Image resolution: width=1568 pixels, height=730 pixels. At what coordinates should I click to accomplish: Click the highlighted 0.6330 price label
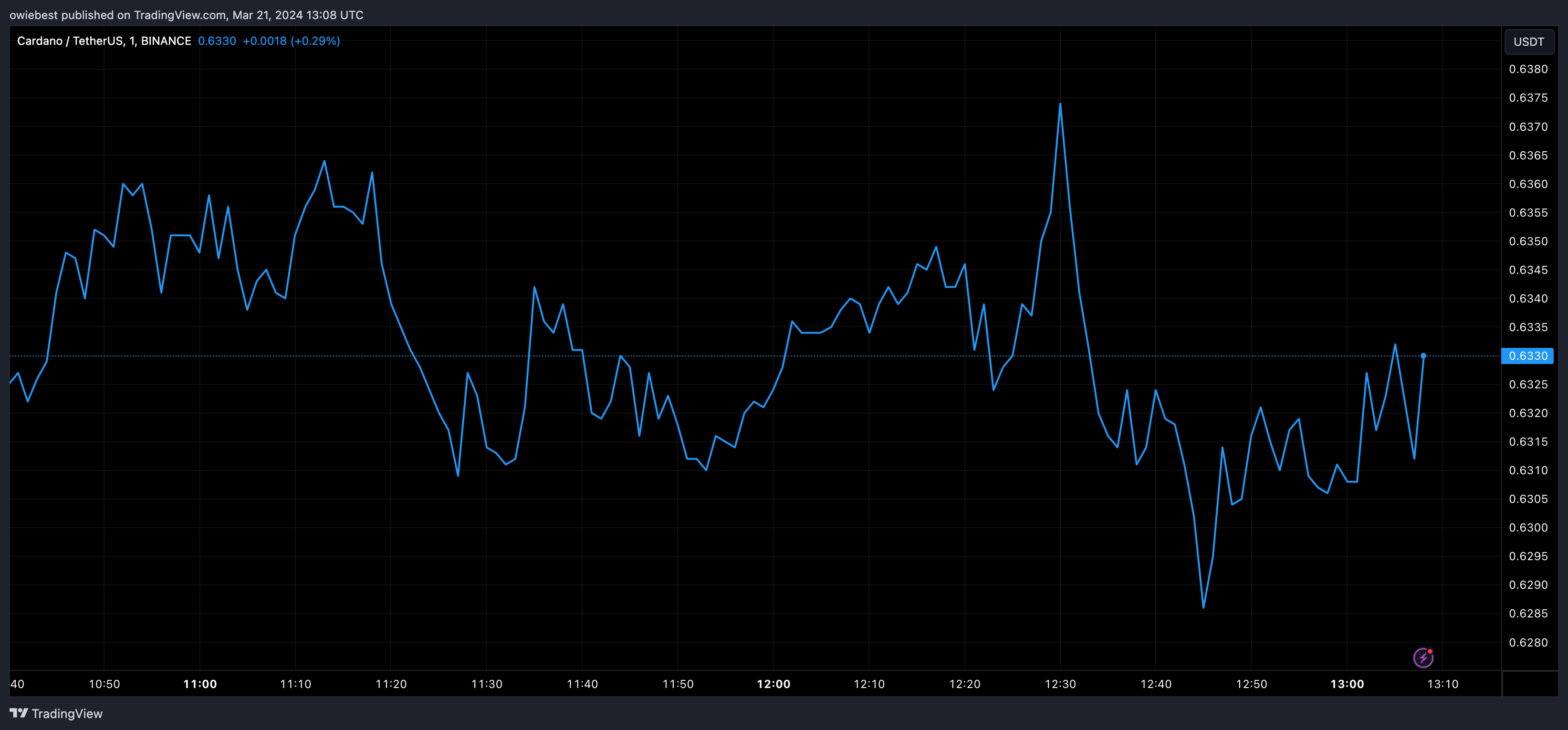1527,355
